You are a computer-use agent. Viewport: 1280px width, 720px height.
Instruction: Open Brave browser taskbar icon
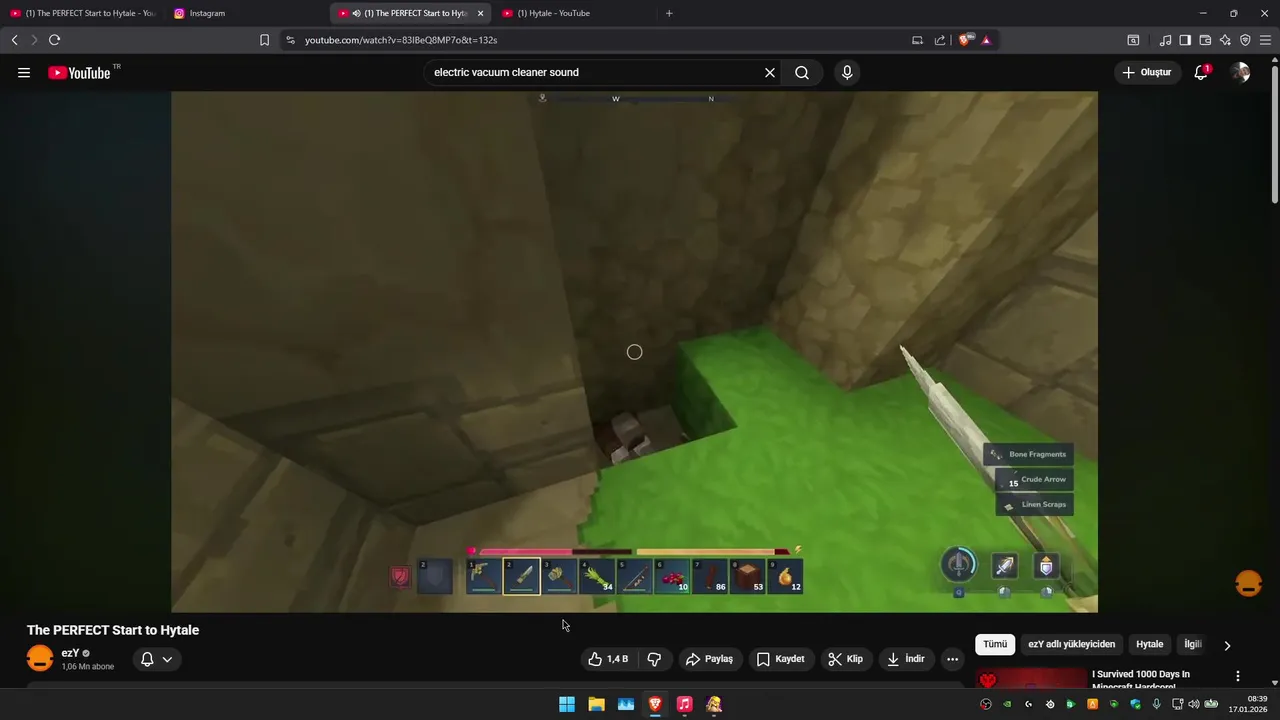655,704
